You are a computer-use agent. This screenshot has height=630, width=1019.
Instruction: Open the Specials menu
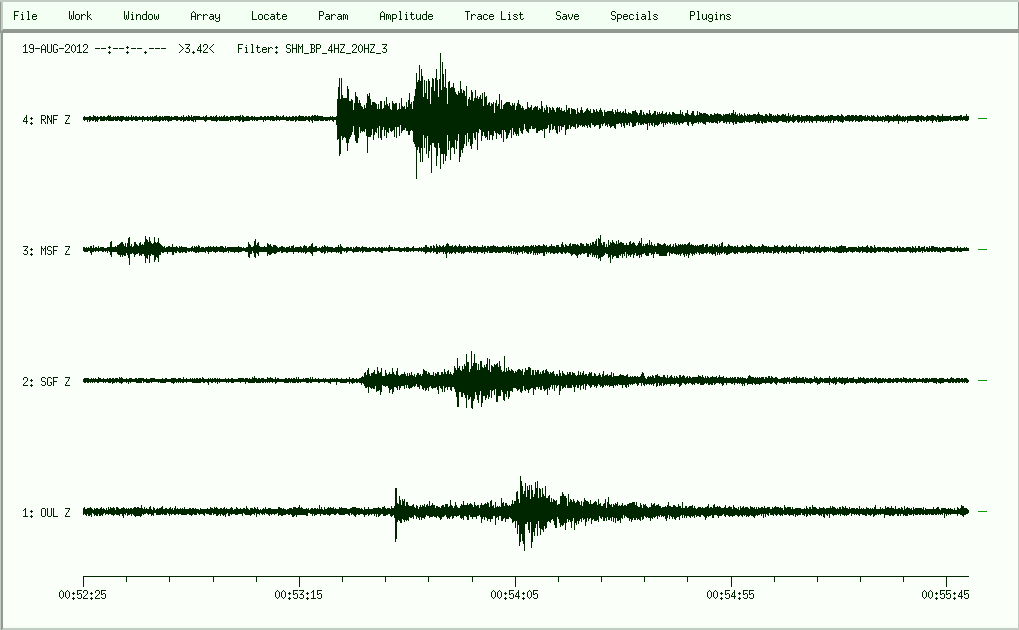tap(634, 16)
